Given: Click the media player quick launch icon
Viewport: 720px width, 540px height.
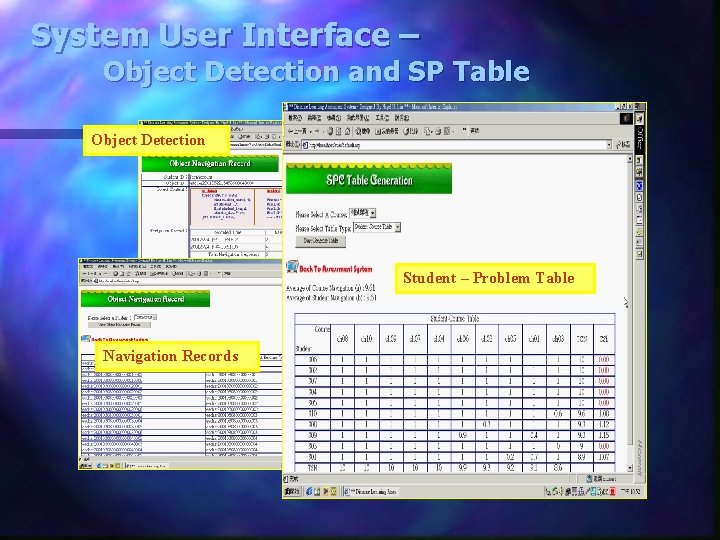Looking at the screenshot, I should (x=326, y=491).
